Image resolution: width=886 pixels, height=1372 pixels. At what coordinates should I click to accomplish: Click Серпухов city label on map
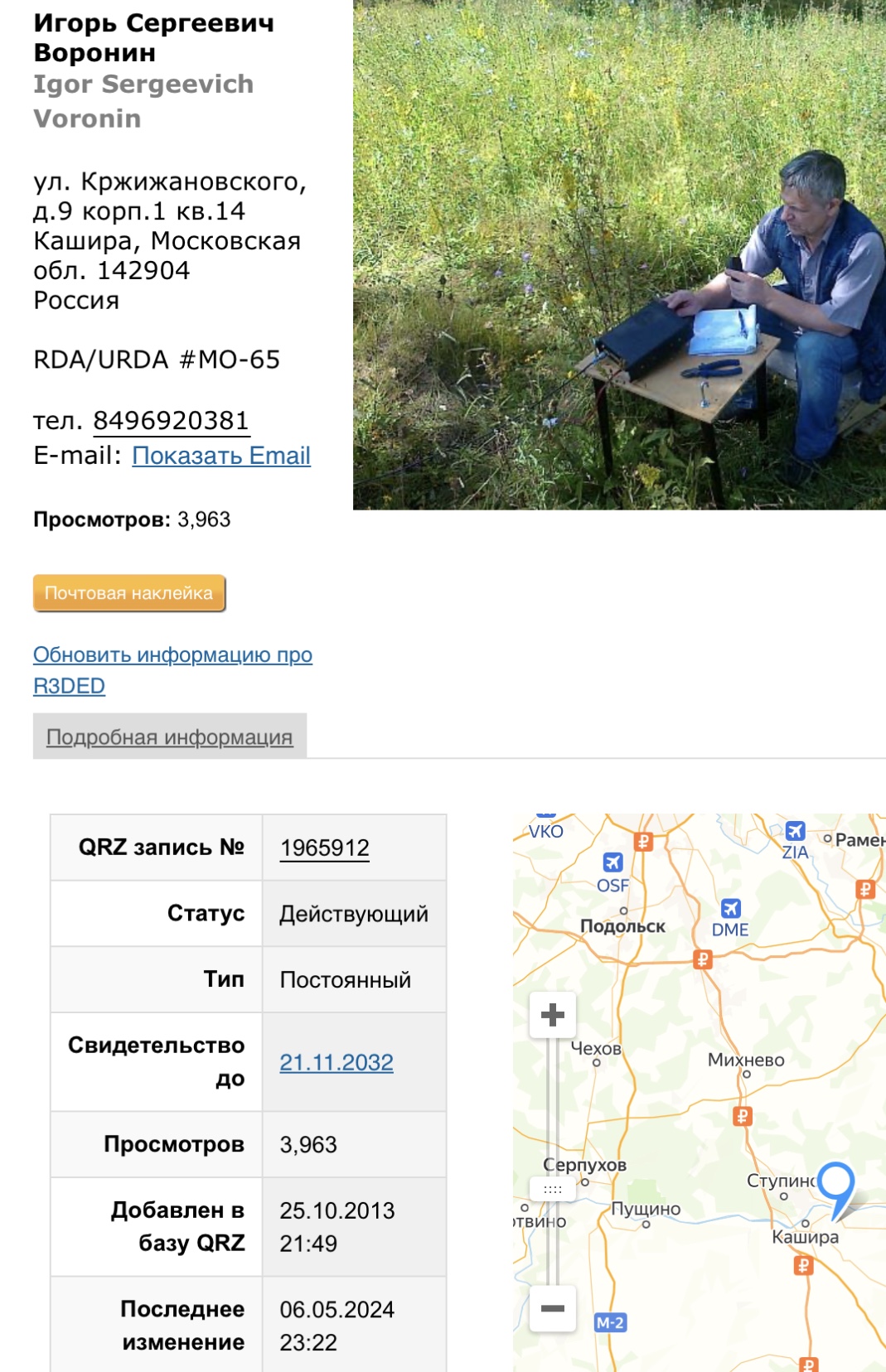[585, 1165]
